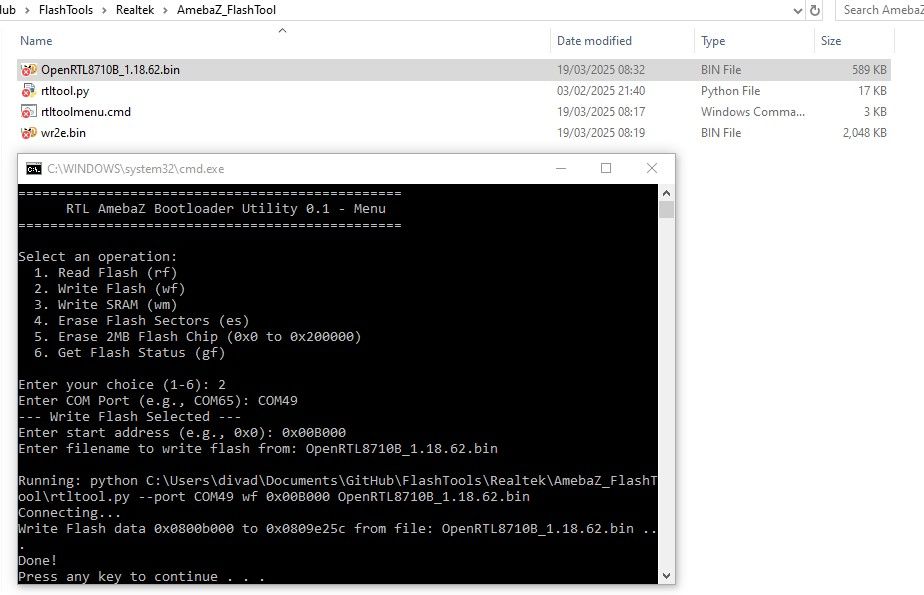The width and height of the screenshot is (924, 595).
Task: Expand the chevron after Realtek breadcrumb
Action: point(166,11)
